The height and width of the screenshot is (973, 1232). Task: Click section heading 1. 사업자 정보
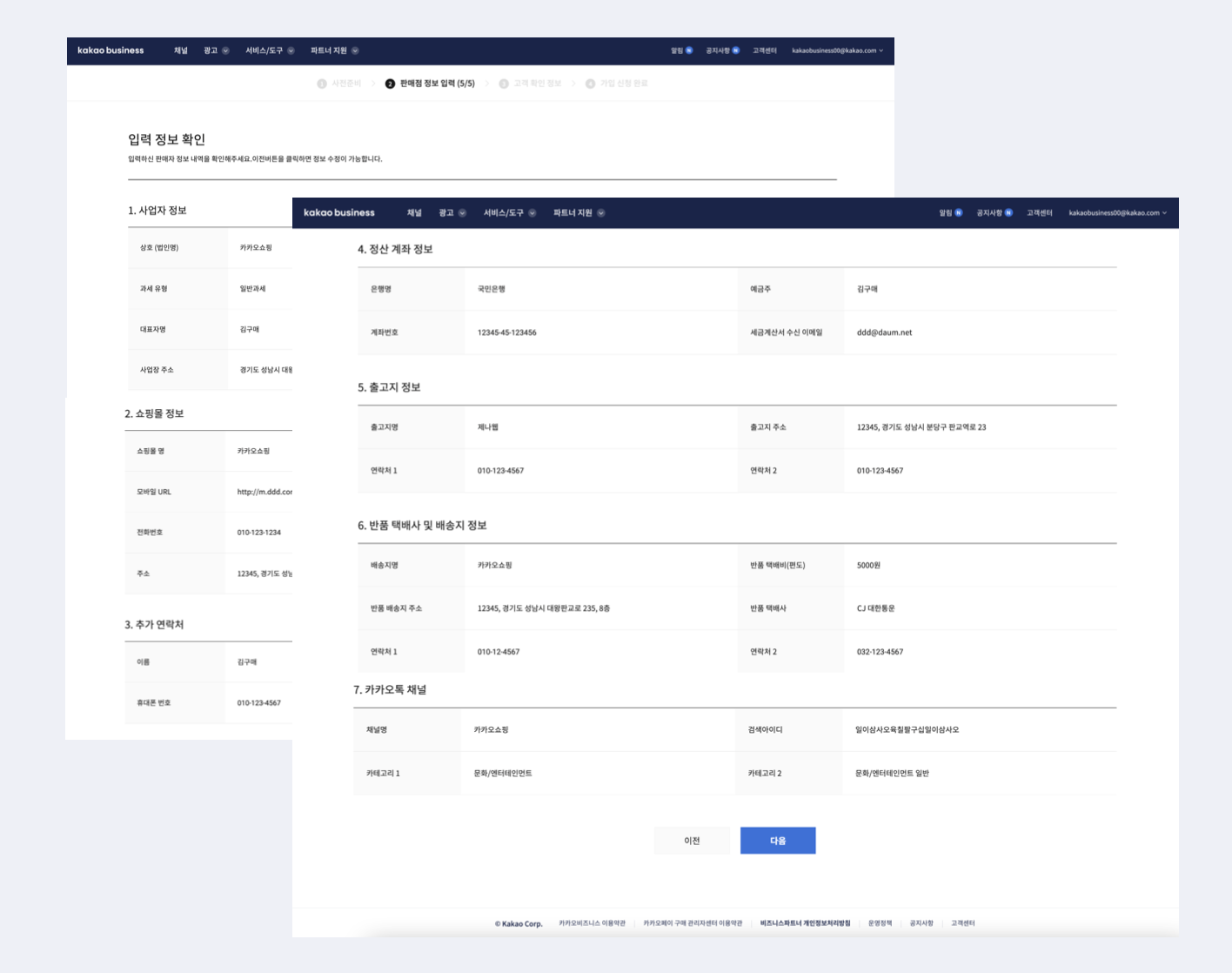pyautogui.click(x=157, y=211)
